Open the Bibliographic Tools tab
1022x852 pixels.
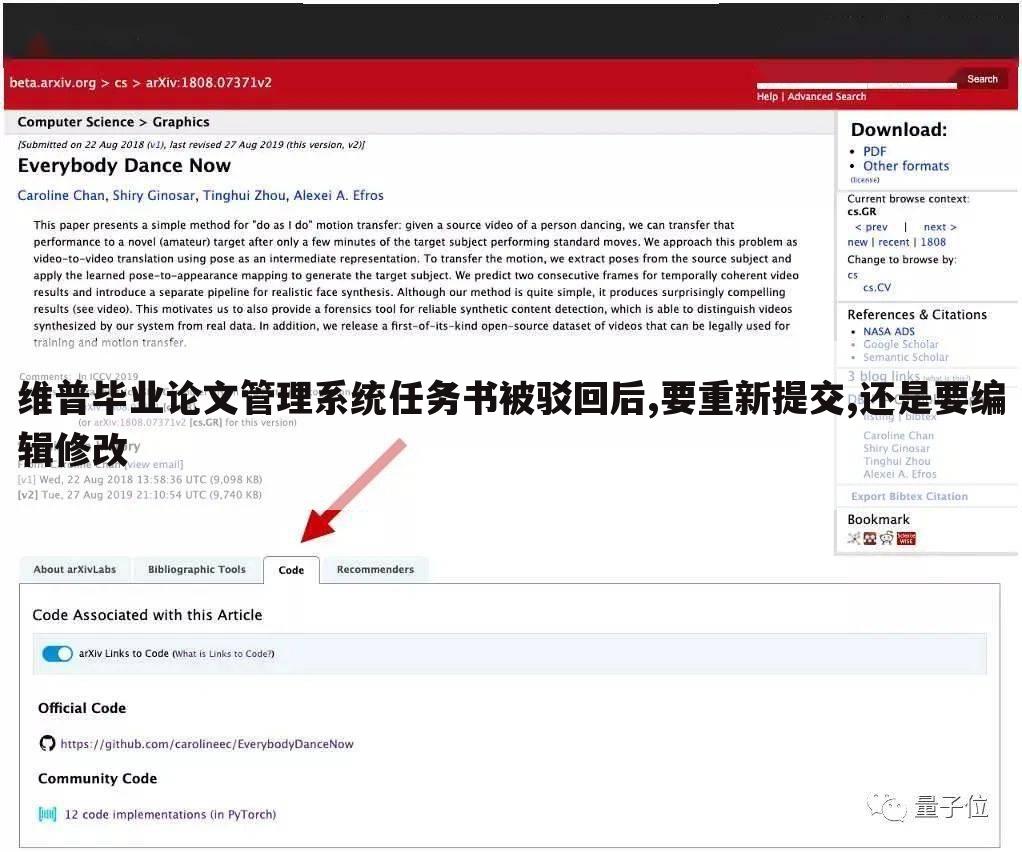pos(197,569)
